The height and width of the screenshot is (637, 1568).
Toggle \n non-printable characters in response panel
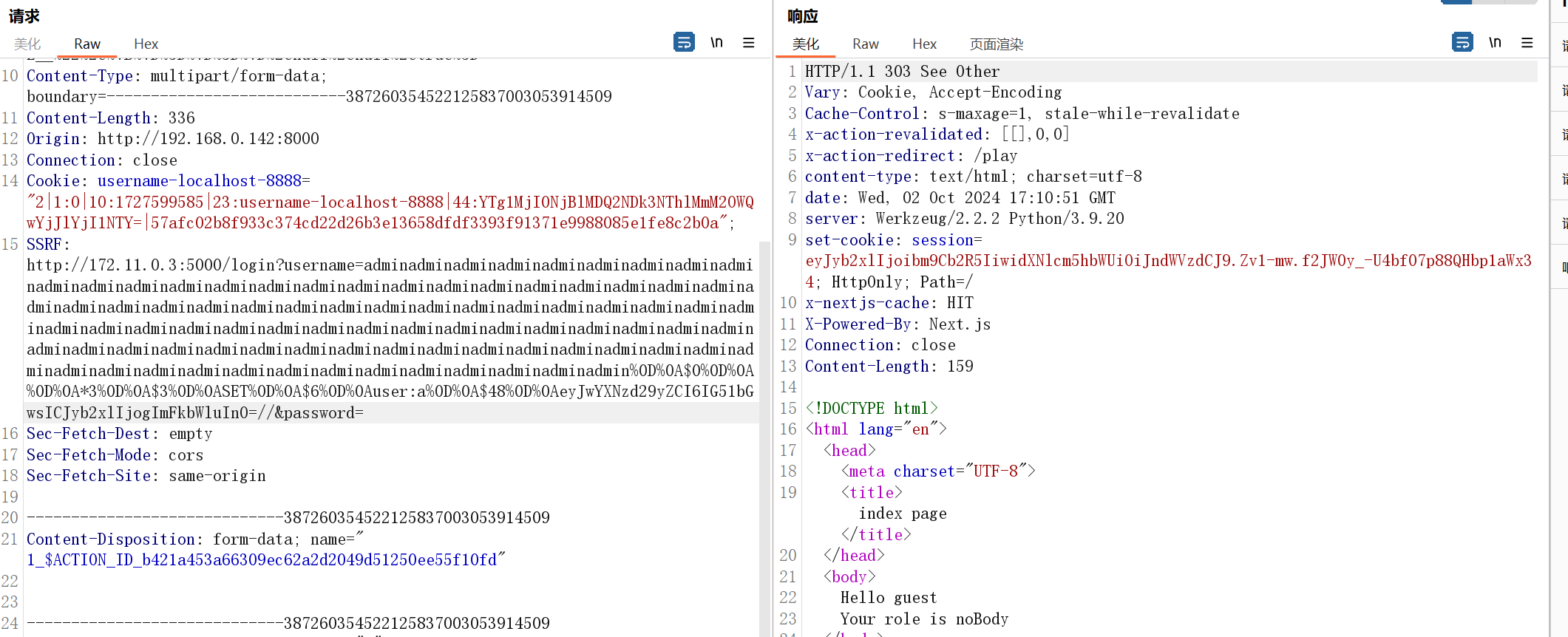pyautogui.click(x=1495, y=42)
